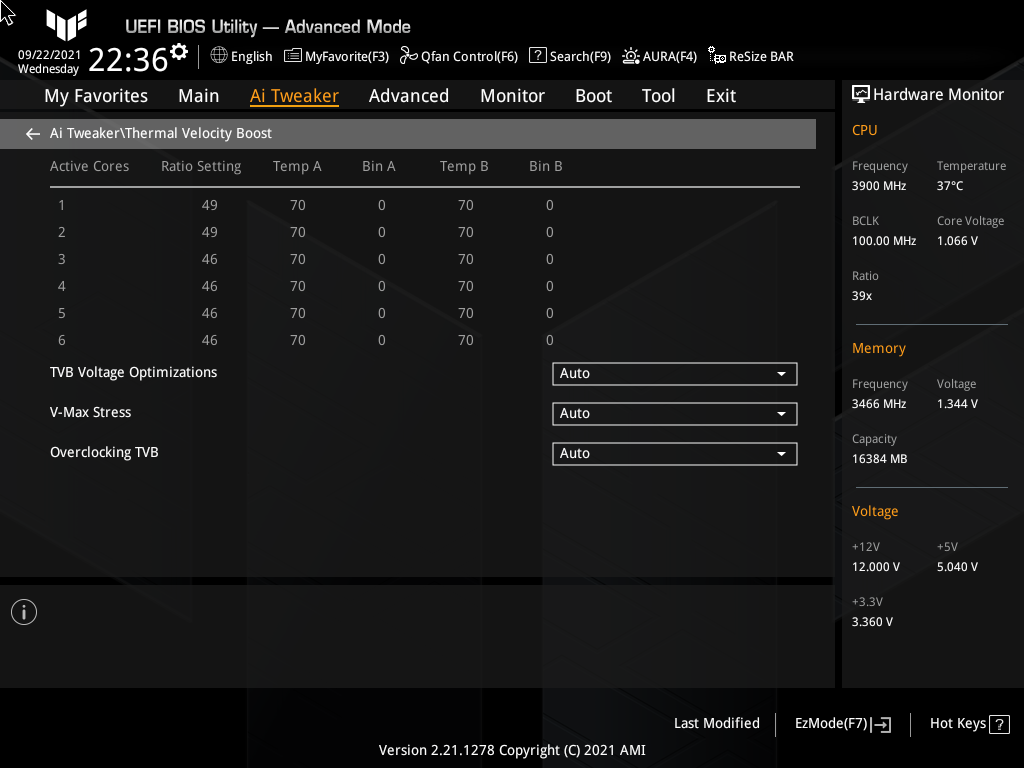
Task: Select the Boot tab
Action: pyautogui.click(x=594, y=96)
